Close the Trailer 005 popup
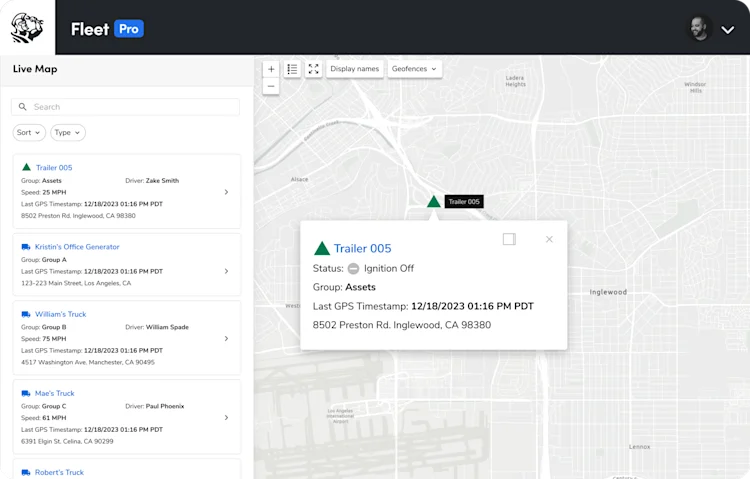 point(549,239)
